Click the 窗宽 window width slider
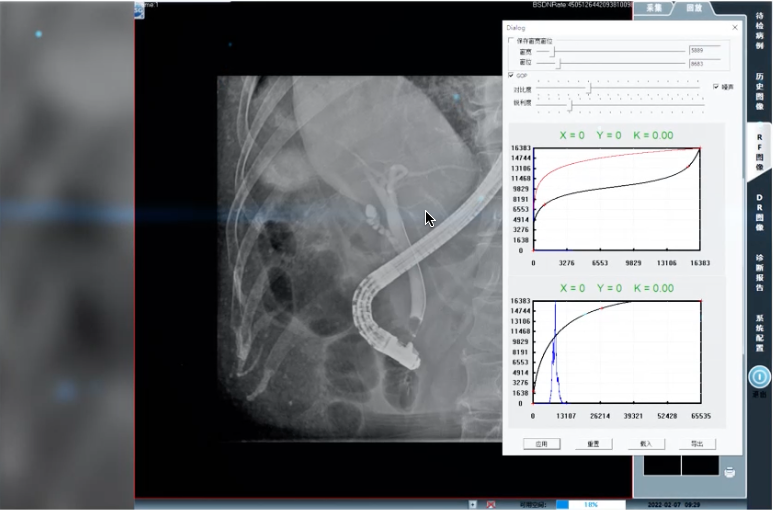The height and width of the screenshot is (510, 773). [x=611, y=51]
